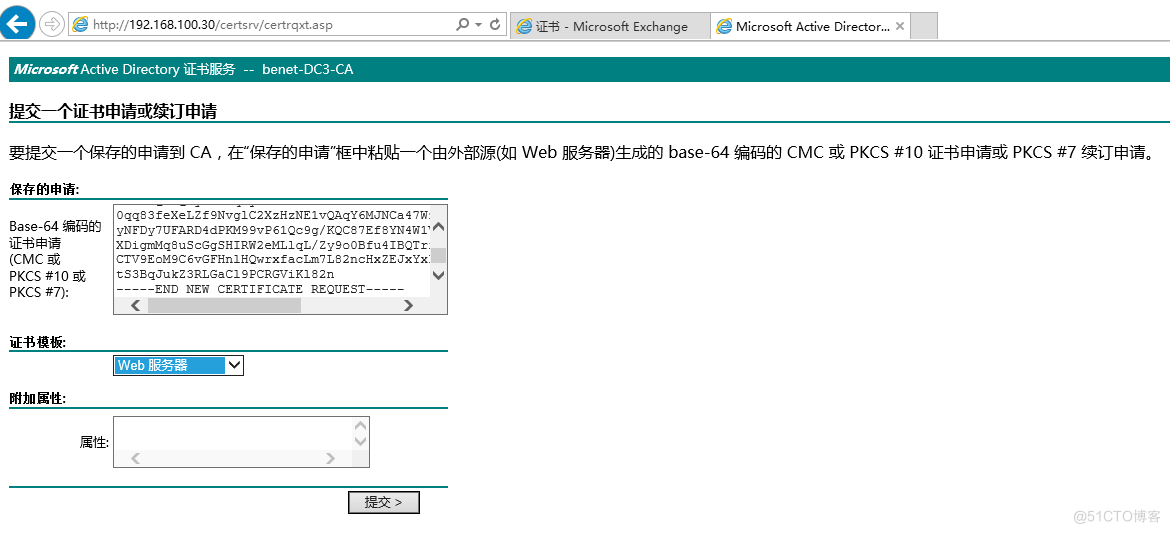1170x533 pixels.
Task: Close the Microsoft Active Directory tab
Action: click(x=900, y=26)
